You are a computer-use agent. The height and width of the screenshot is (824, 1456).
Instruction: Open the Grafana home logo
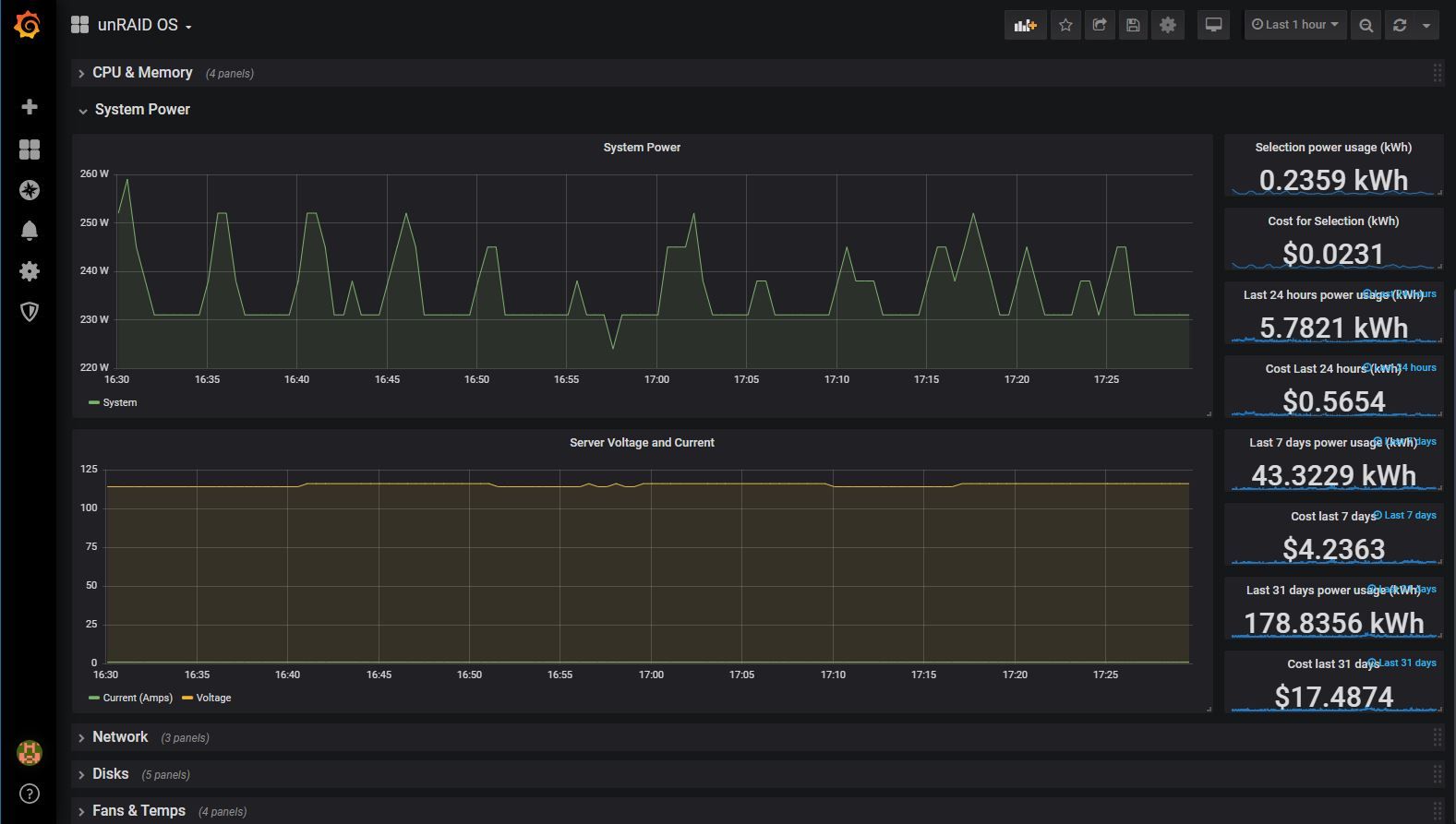pos(28,25)
